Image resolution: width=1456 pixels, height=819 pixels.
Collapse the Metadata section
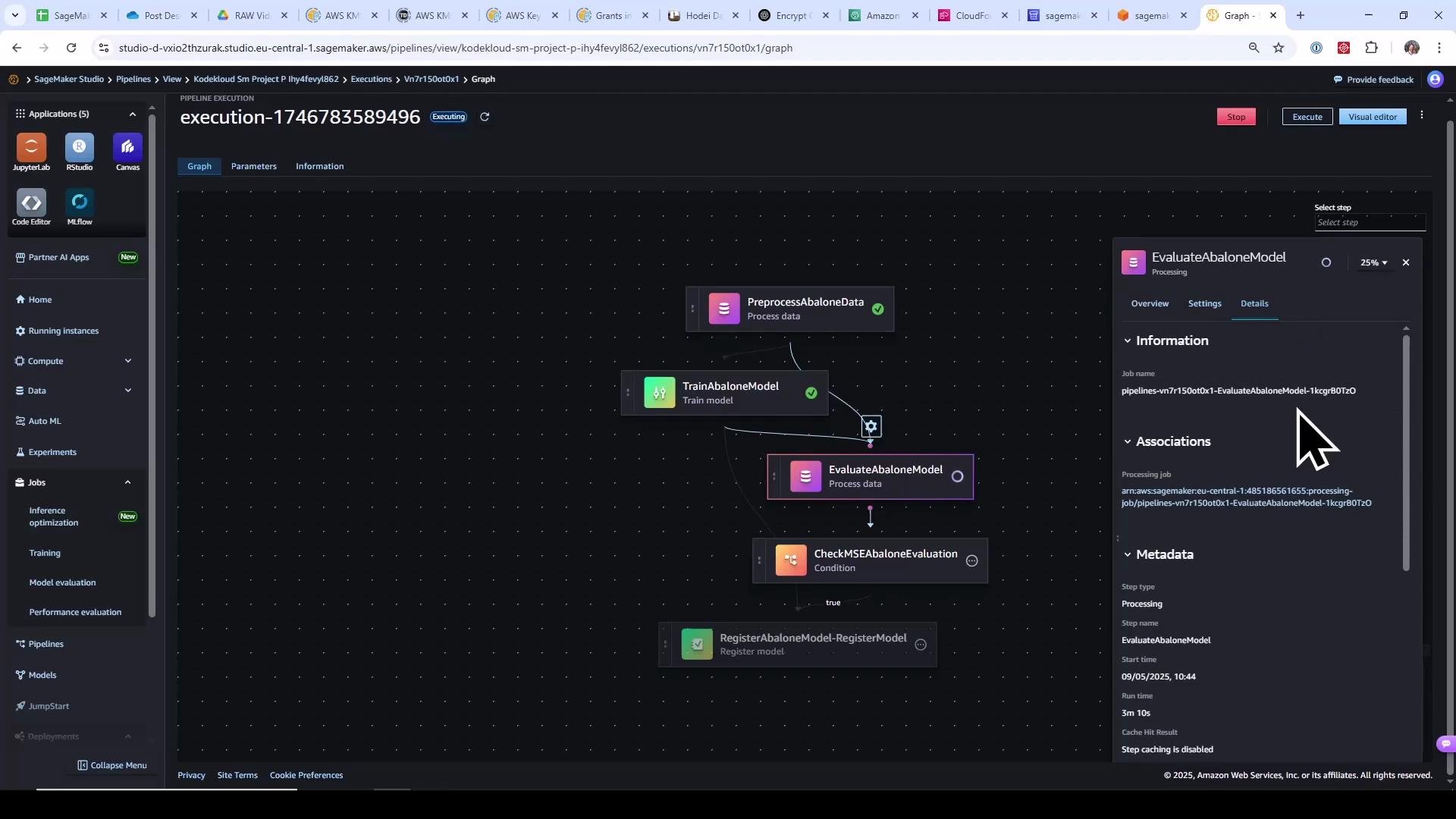point(1127,555)
